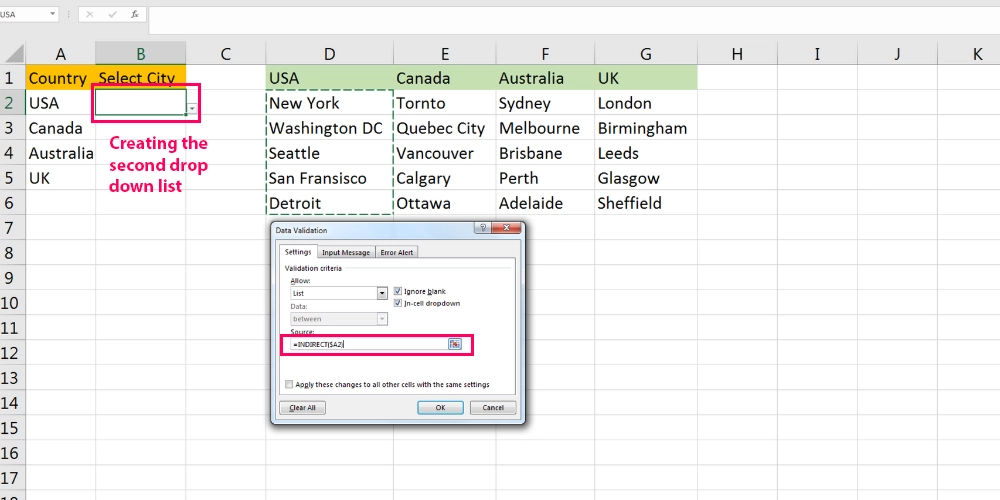Uncheck the In-cell dropdown checkbox
The width and height of the screenshot is (1000, 500).
coord(398,303)
